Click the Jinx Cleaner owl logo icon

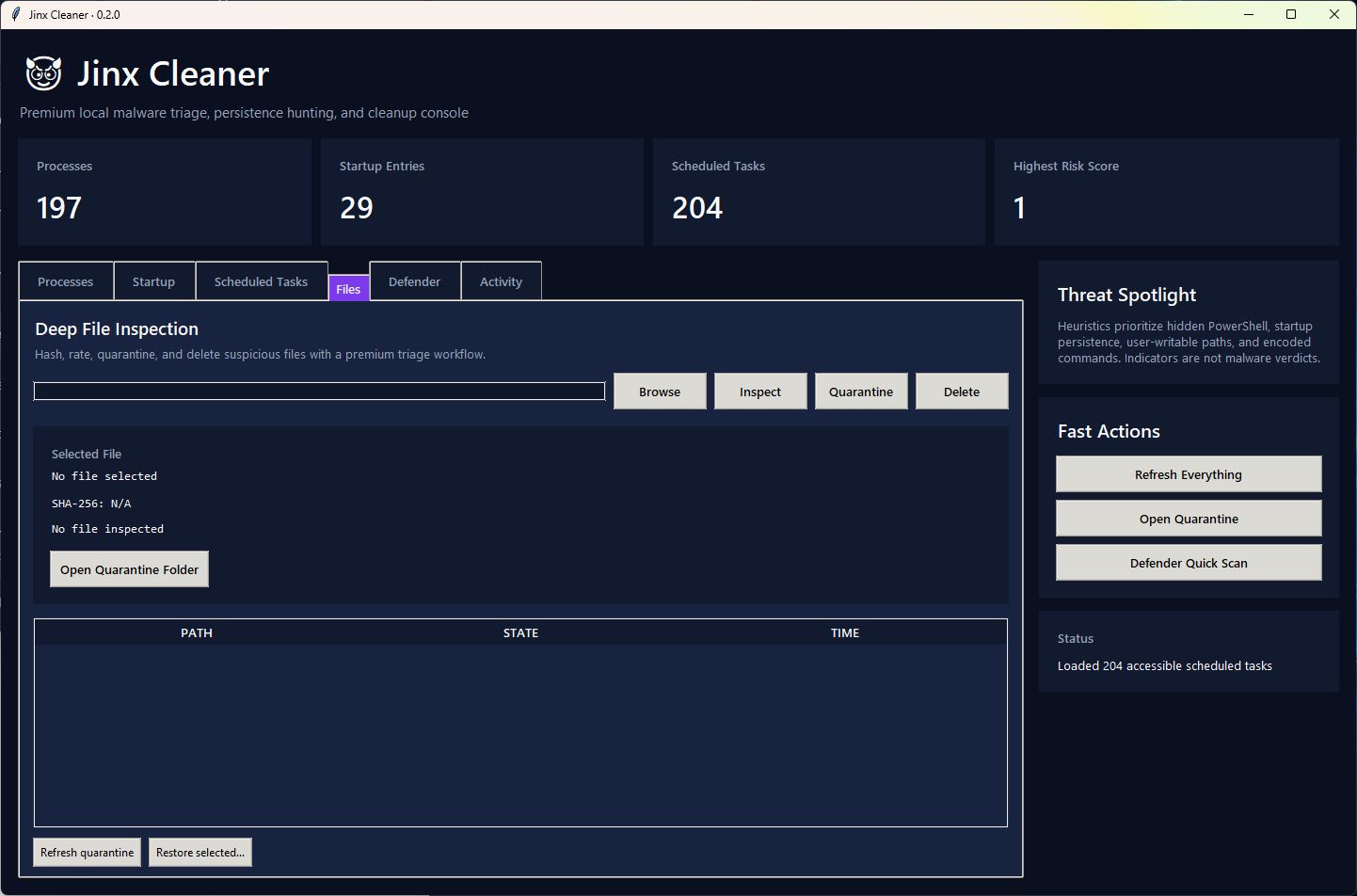pyautogui.click(x=43, y=73)
